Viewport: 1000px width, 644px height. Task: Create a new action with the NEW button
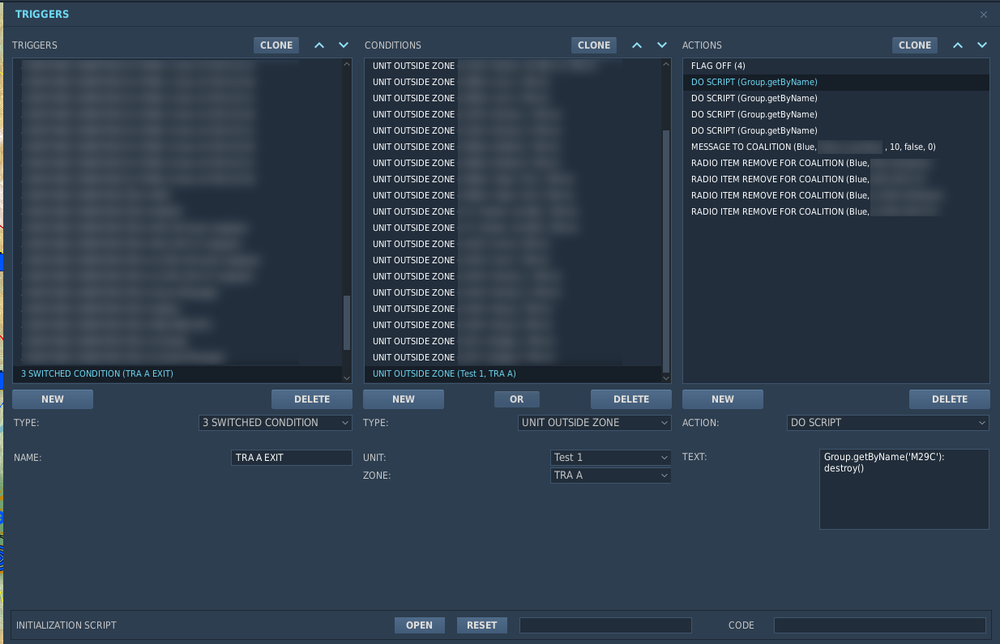coord(722,399)
